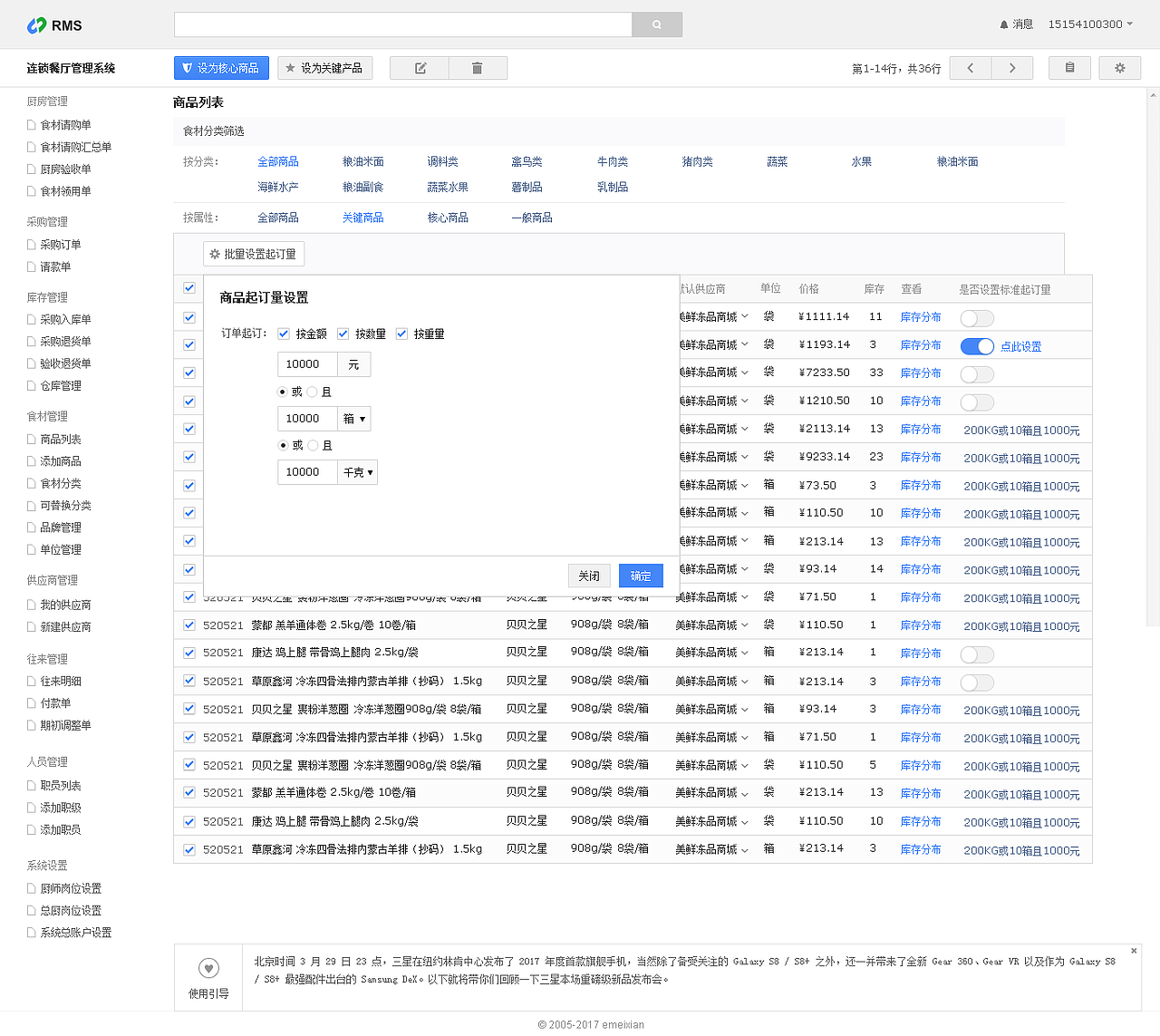The height and width of the screenshot is (1036, 1160).
Task: Click the search magnifier button
Action: click(x=657, y=24)
